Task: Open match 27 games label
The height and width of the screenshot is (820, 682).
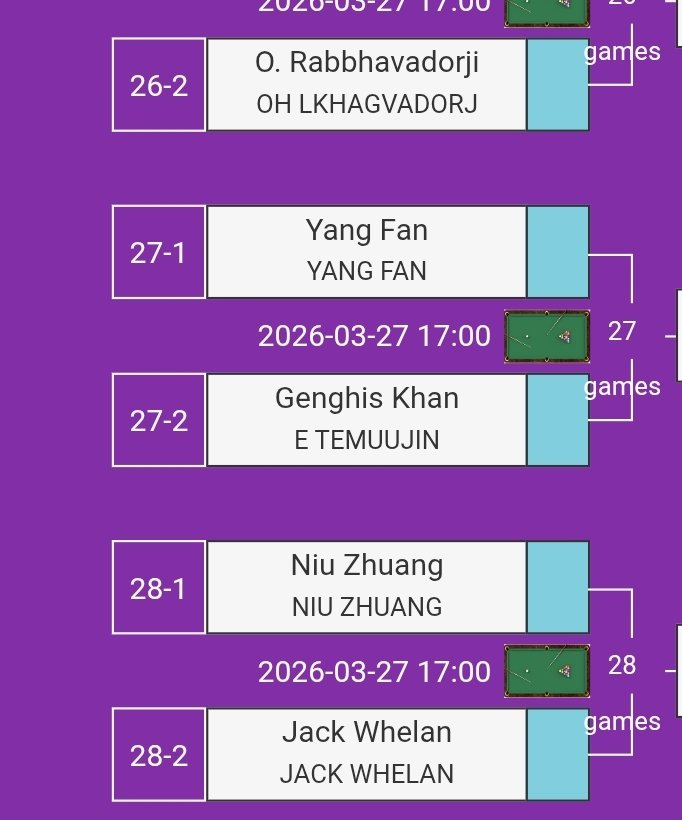Action: click(622, 386)
